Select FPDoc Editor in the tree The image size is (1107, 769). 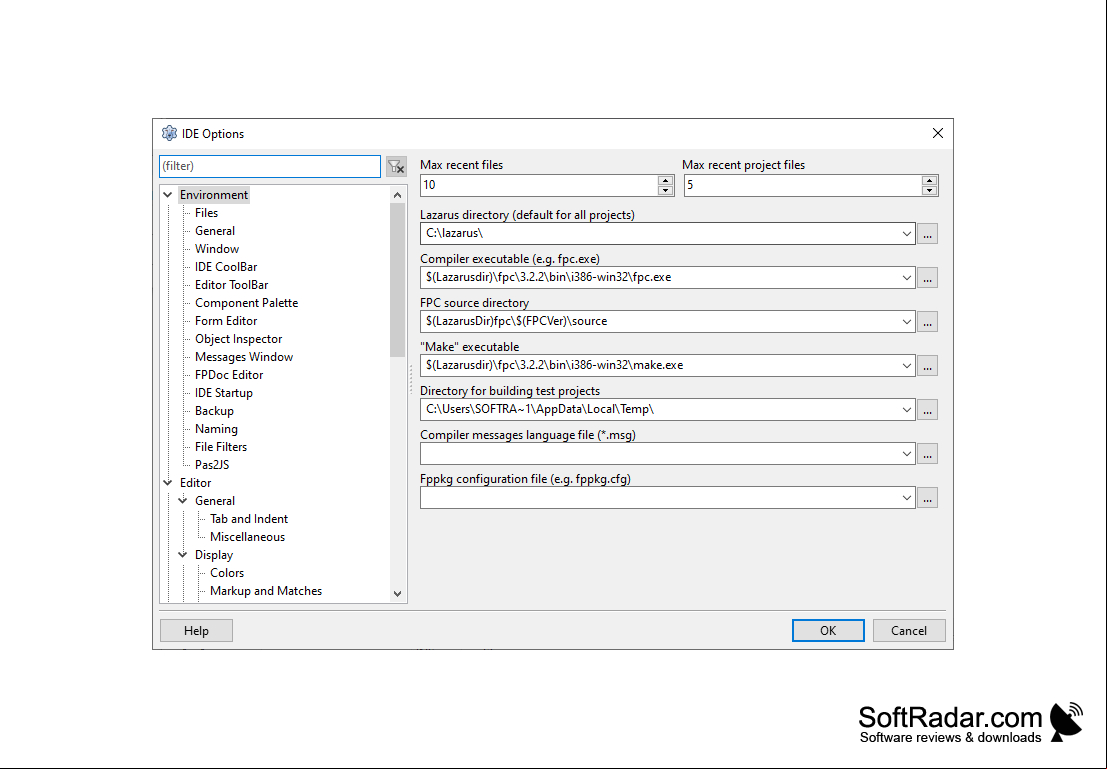[x=229, y=375]
